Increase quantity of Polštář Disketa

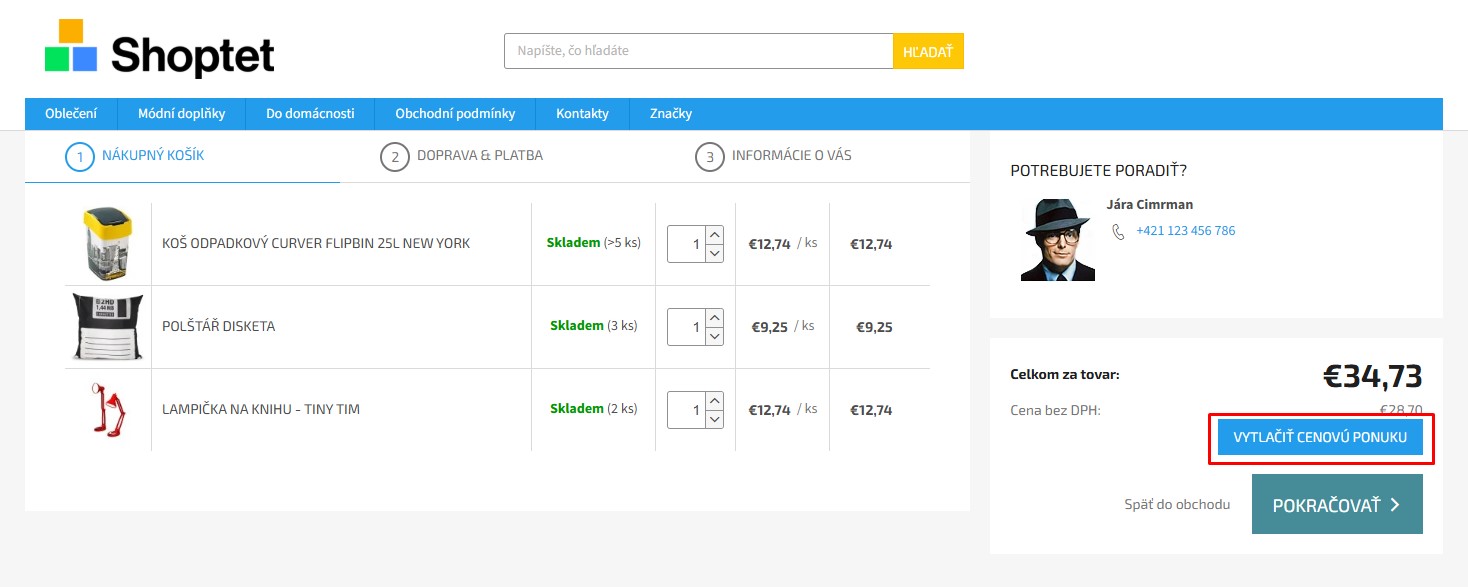click(714, 318)
